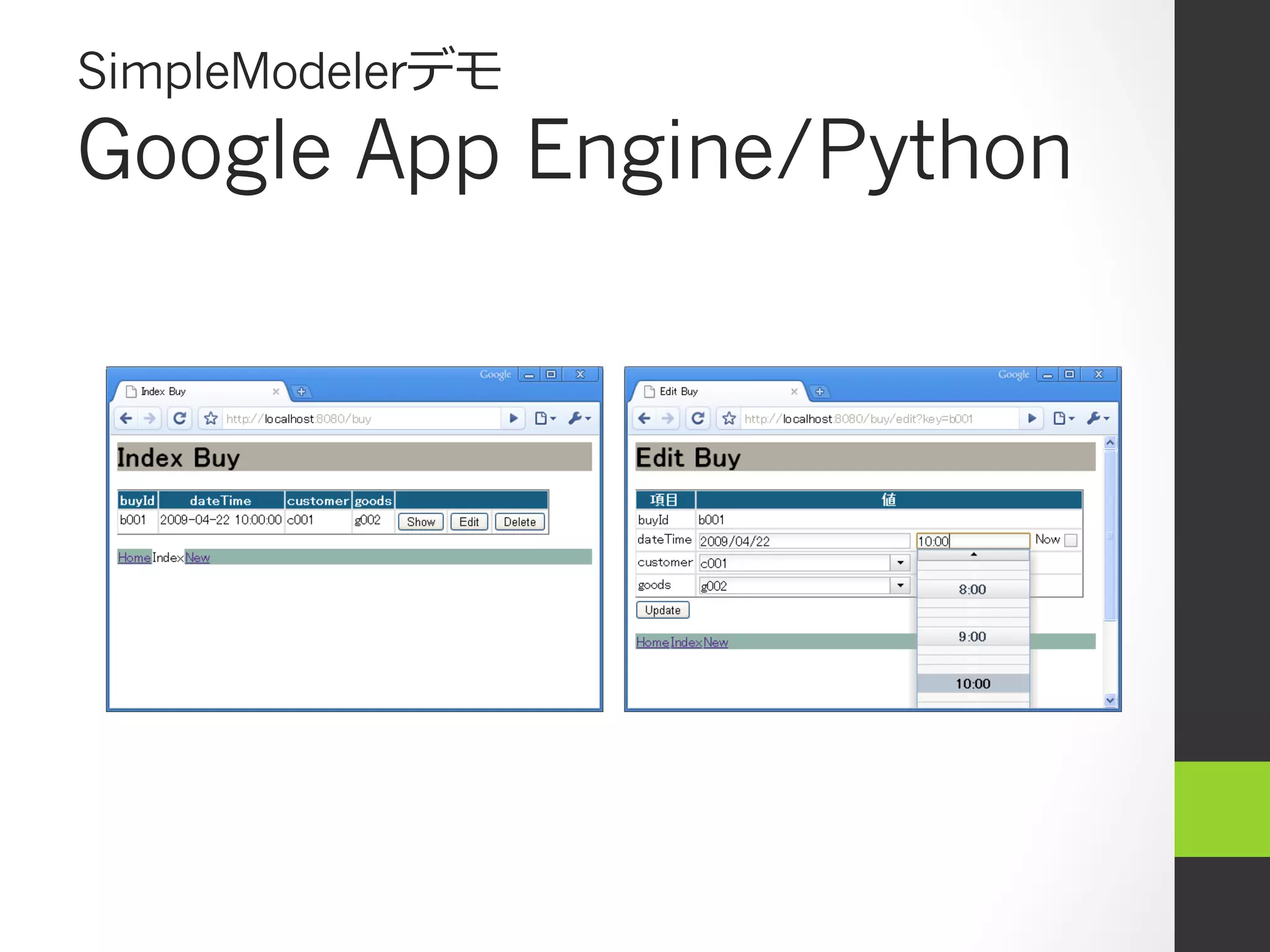Screen dimensions: 1270x952
Task: Click up arrow of time picker list
Action: click(974, 555)
